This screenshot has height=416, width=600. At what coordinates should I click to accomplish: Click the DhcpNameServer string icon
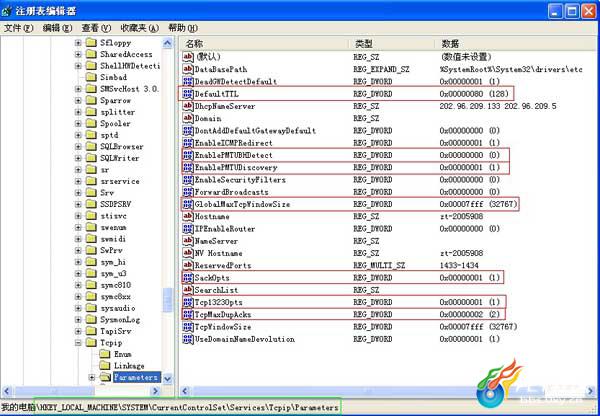[x=188, y=106]
